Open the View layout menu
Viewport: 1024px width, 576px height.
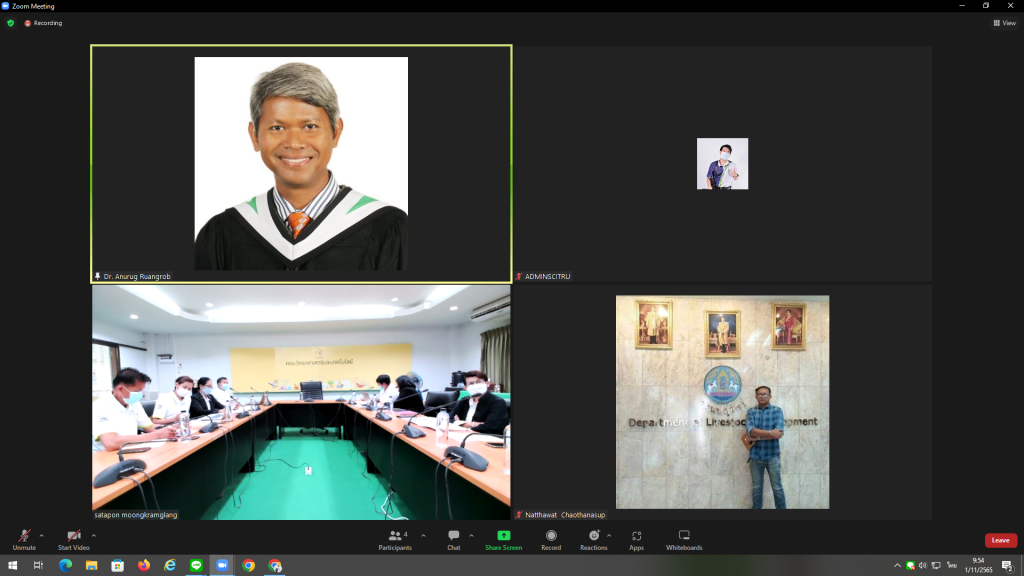point(1004,23)
